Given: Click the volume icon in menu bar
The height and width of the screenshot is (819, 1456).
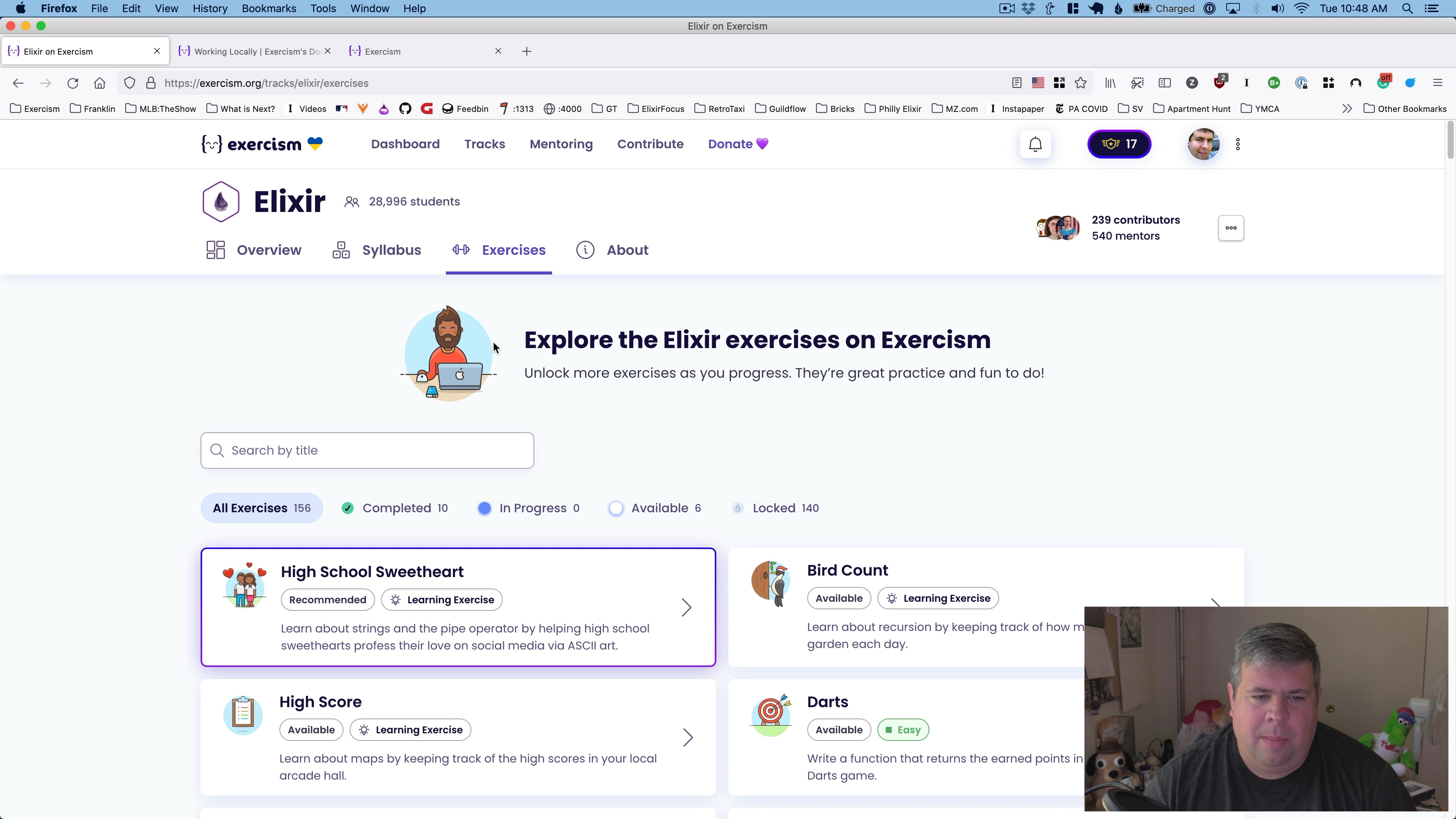Looking at the screenshot, I should 1277,8.
